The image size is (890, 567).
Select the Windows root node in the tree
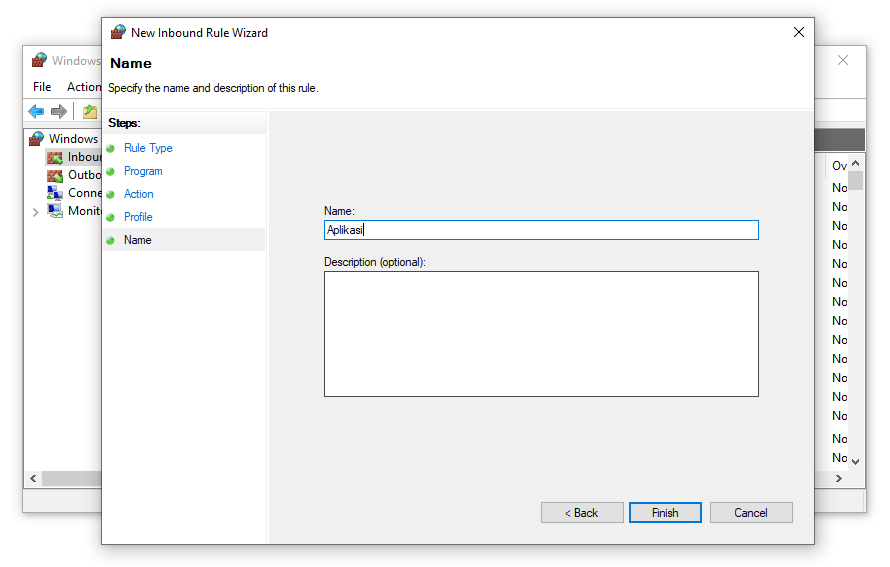tap(73, 138)
